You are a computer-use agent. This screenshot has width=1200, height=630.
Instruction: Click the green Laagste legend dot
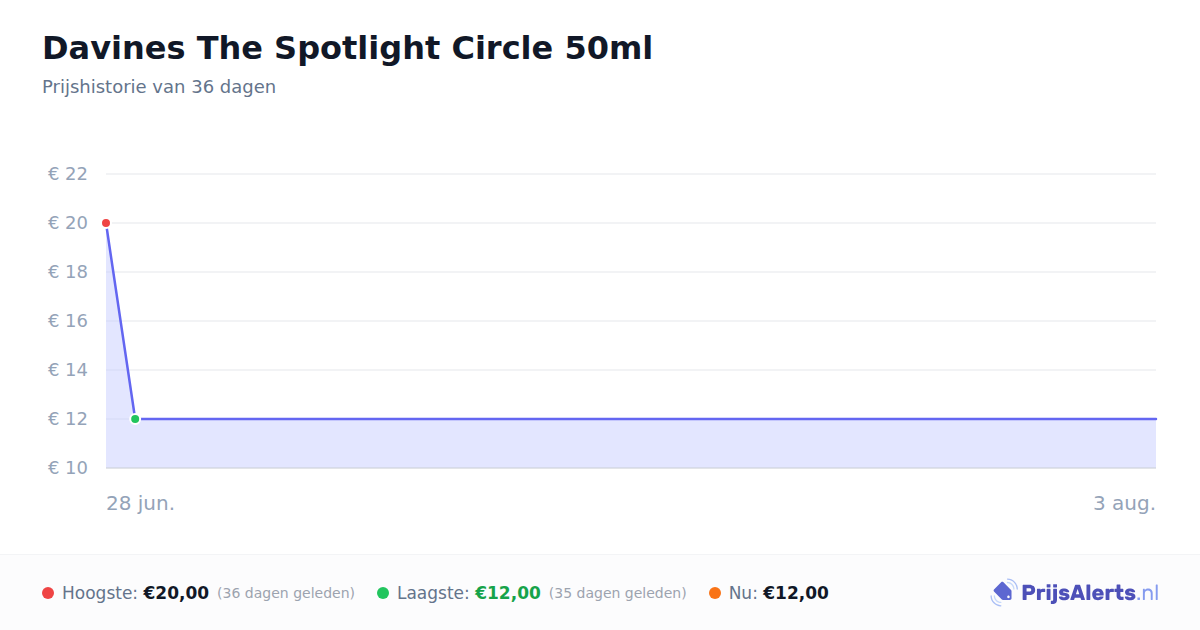coord(383,593)
